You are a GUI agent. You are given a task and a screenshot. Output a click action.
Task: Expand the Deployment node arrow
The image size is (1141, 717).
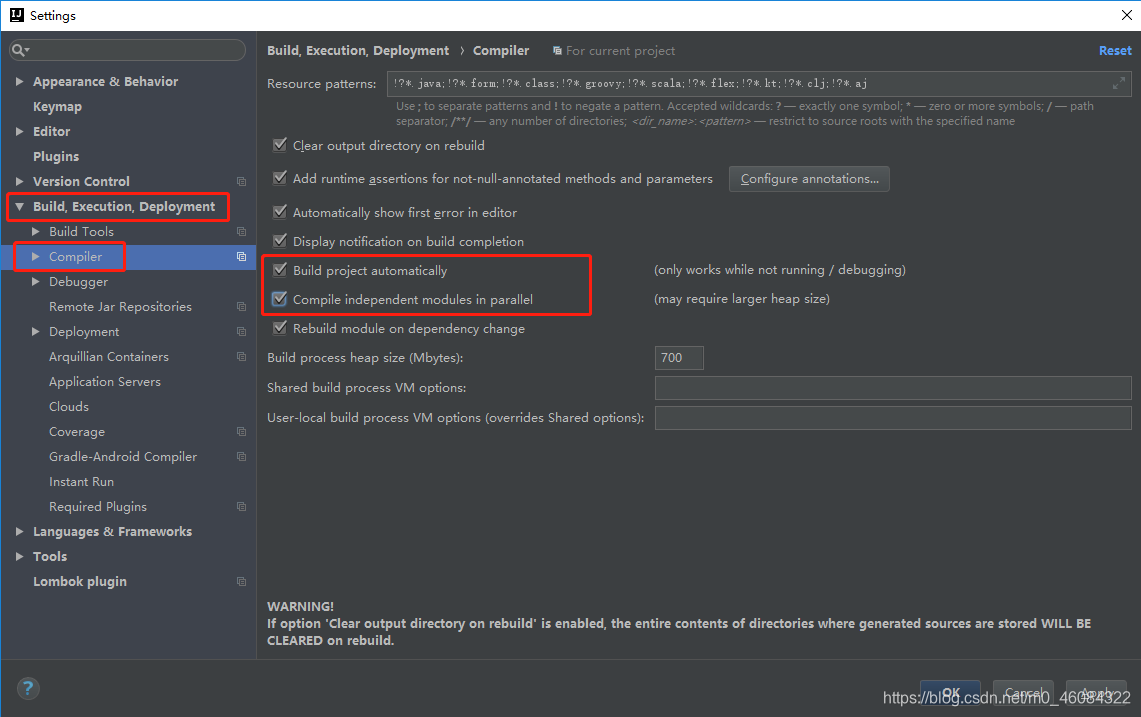(36, 332)
